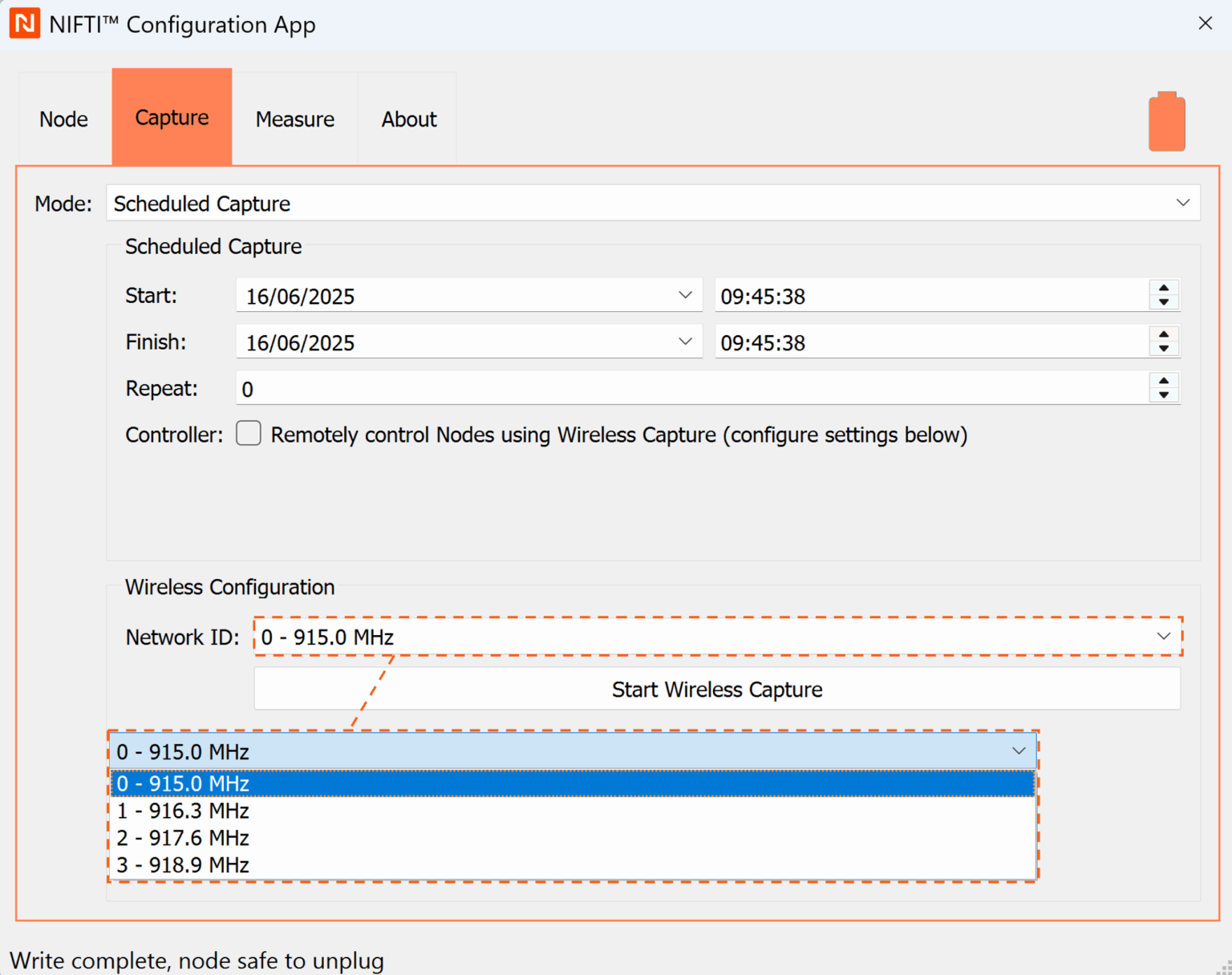Switch to the Node tab
Image resolution: width=1232 pixels, height=975 pixels.
pos(64,119)
